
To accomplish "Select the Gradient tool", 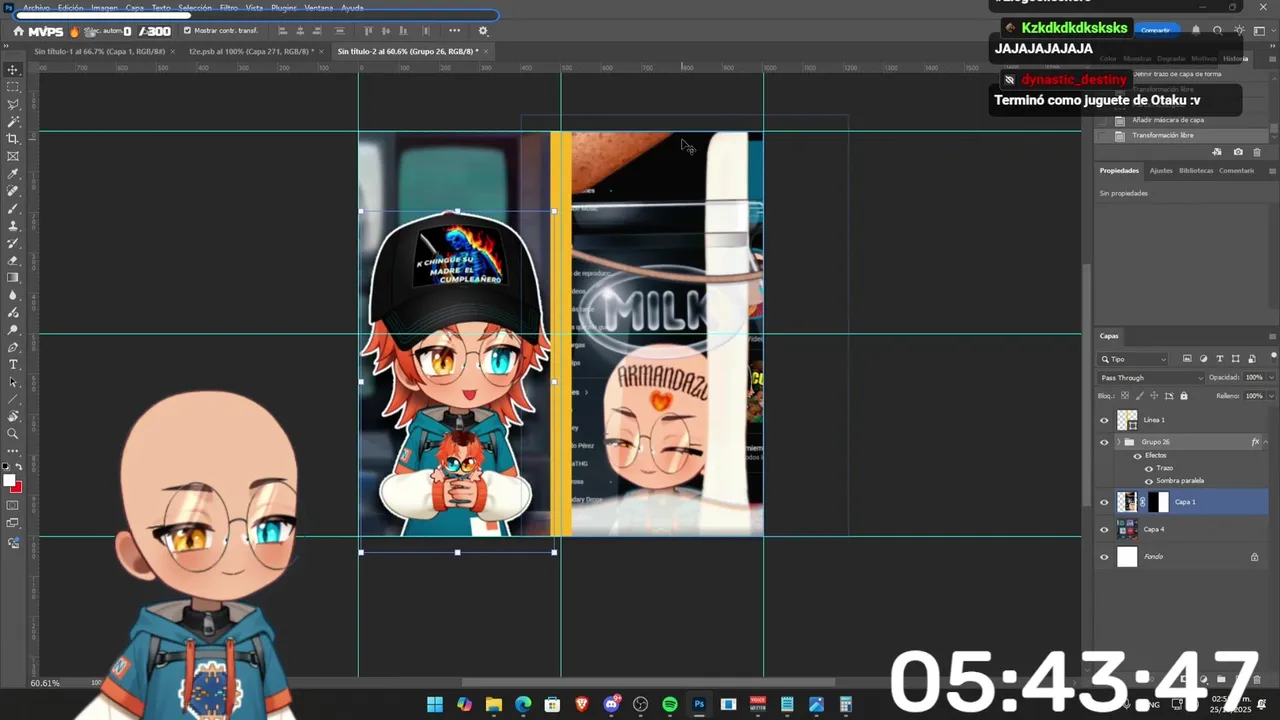I will coord(13,278).
